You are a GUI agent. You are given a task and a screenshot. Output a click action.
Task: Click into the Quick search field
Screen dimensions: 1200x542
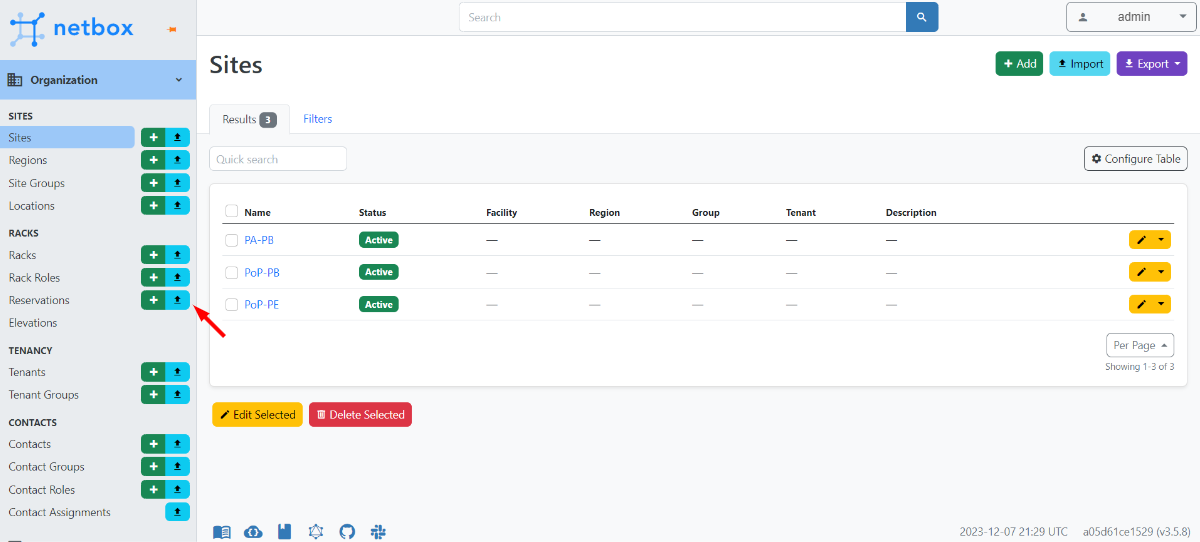[x=278, y=159]
